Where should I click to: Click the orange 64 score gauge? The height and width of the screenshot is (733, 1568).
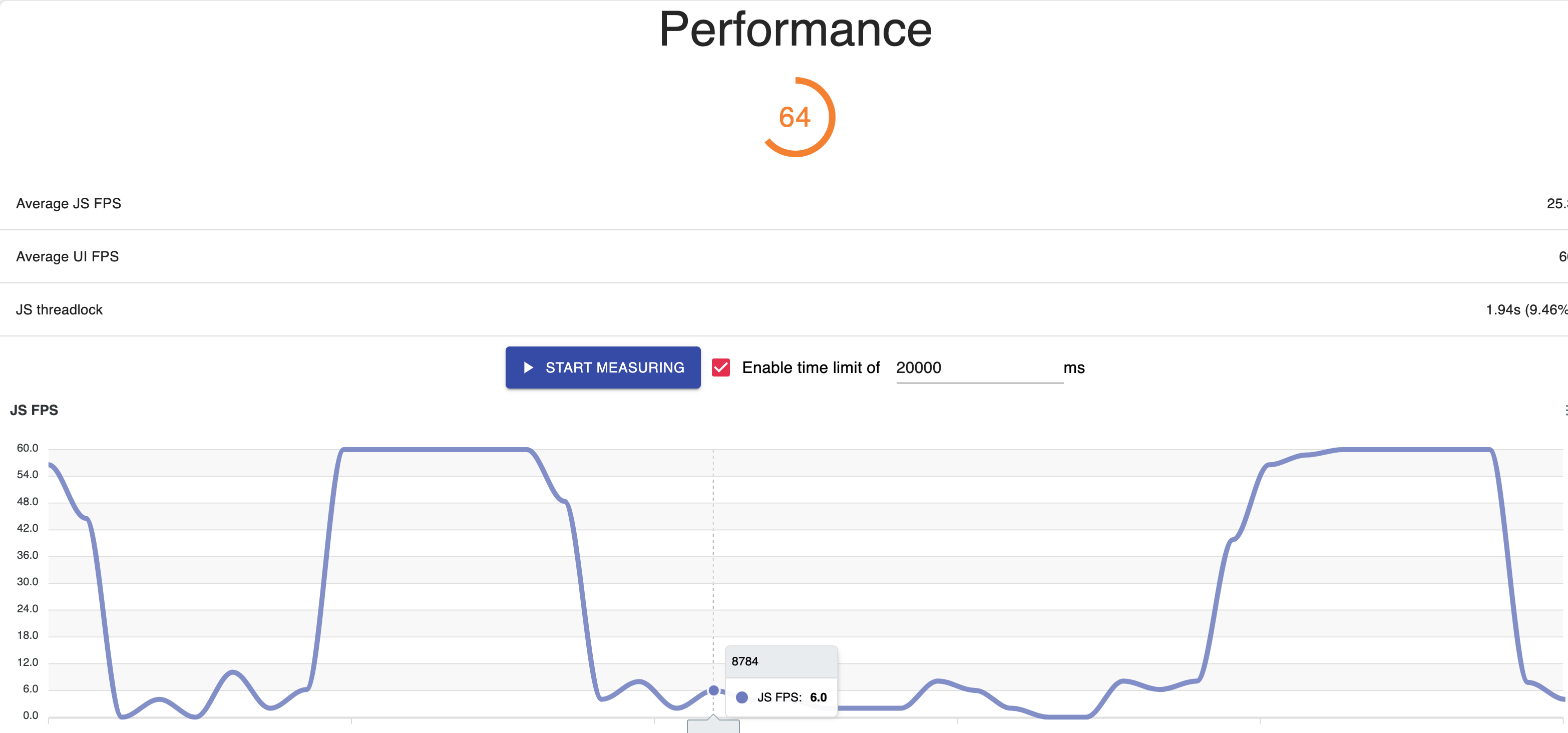tap(796, 117)
